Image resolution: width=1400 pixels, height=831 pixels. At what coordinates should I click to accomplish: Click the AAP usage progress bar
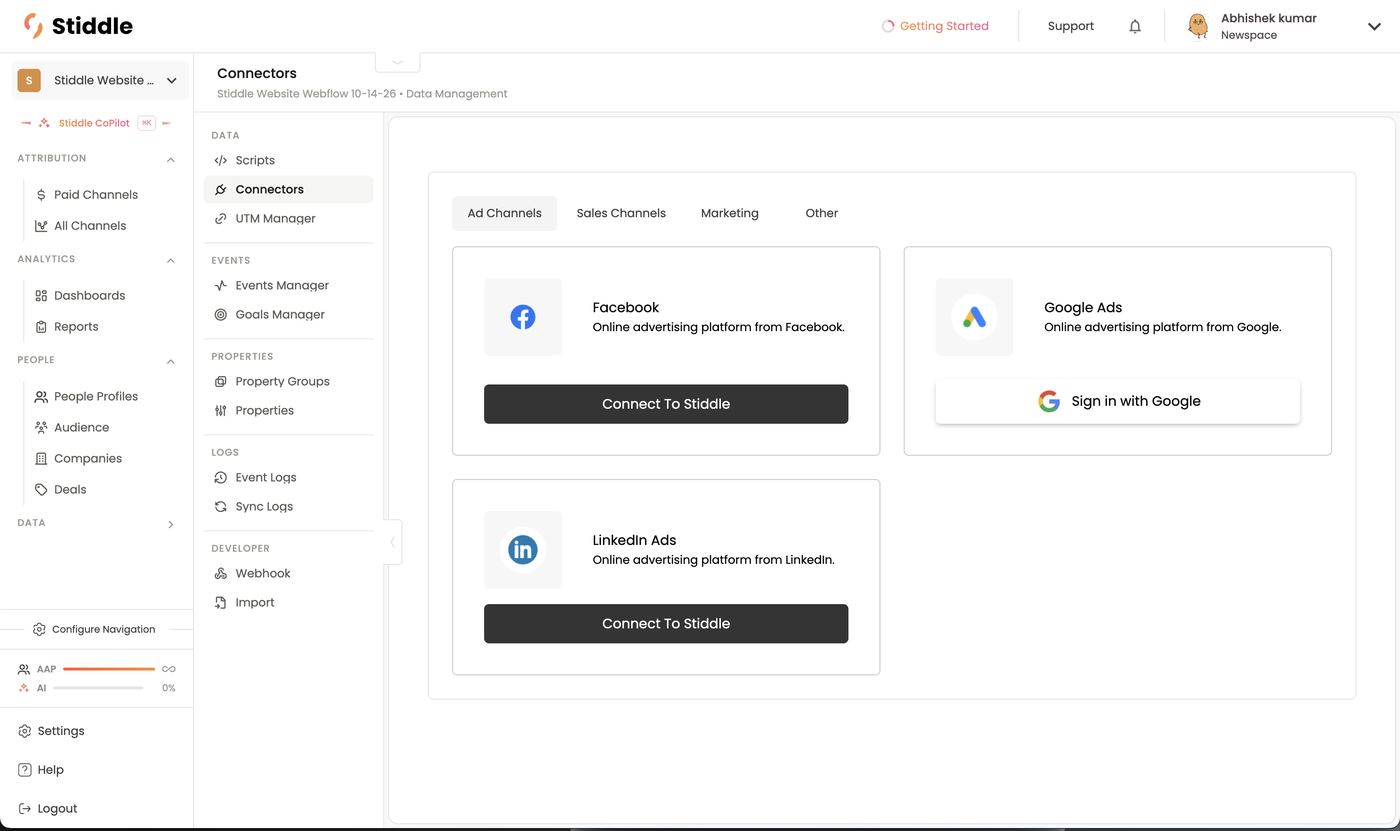(109, 669)
